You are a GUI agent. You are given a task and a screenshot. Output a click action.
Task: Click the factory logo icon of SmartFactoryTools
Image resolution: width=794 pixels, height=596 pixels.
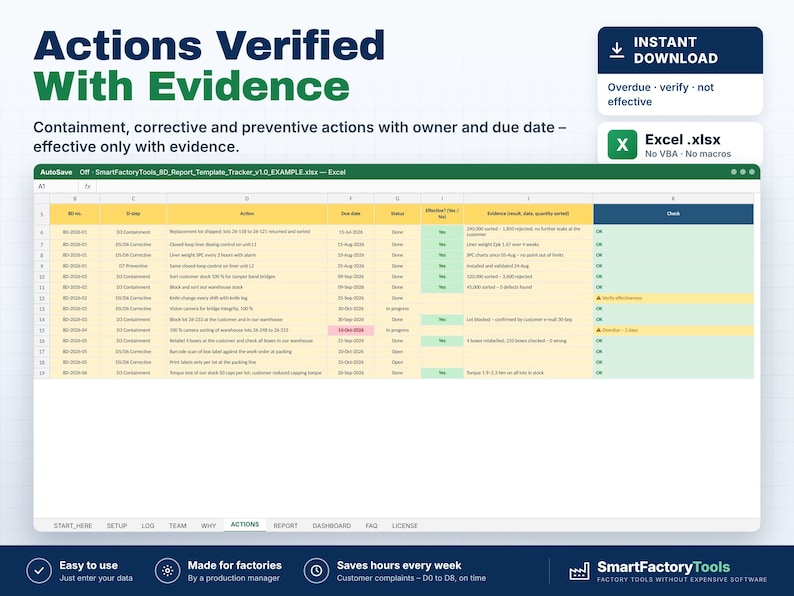coord(579,571)
